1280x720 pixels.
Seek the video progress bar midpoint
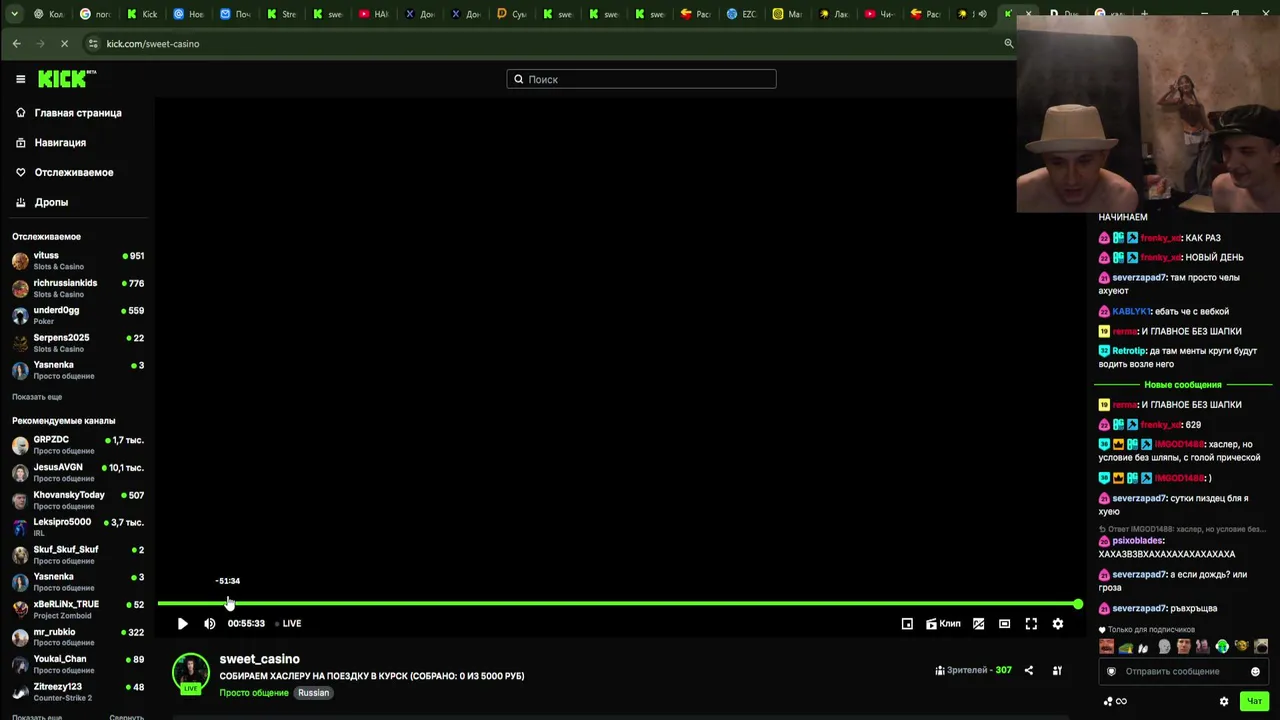pos(617,604)
